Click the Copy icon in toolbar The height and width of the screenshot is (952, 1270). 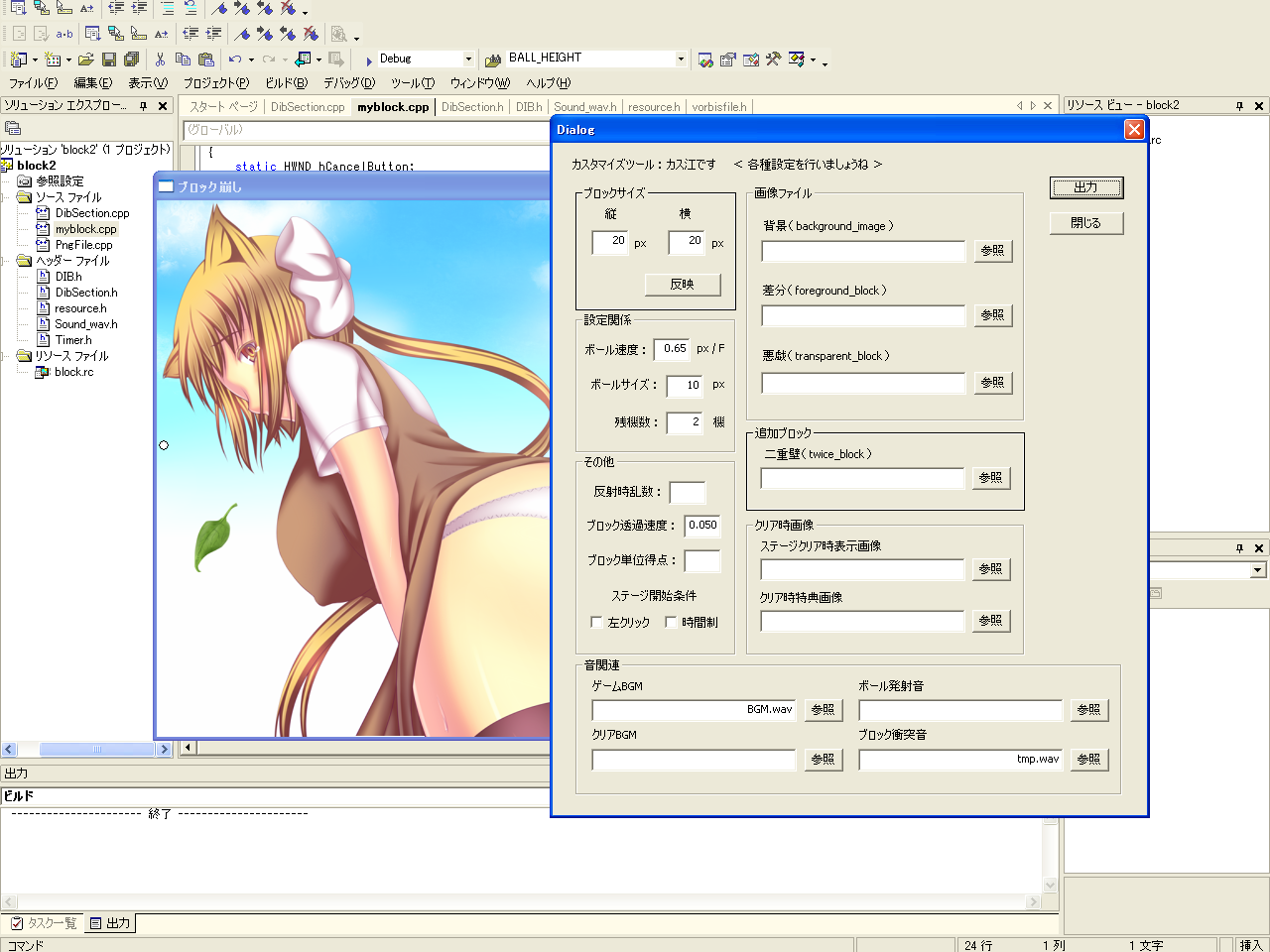[x=183, y=59]
